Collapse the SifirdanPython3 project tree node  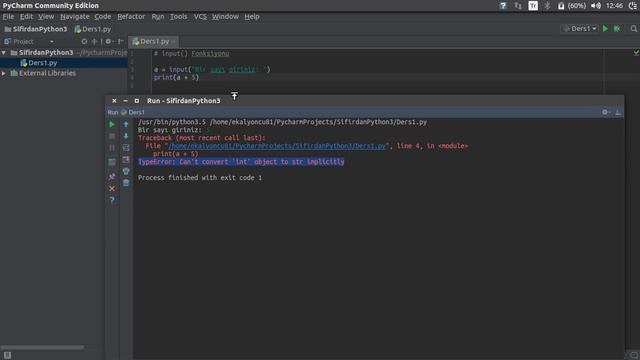[4, 53]
